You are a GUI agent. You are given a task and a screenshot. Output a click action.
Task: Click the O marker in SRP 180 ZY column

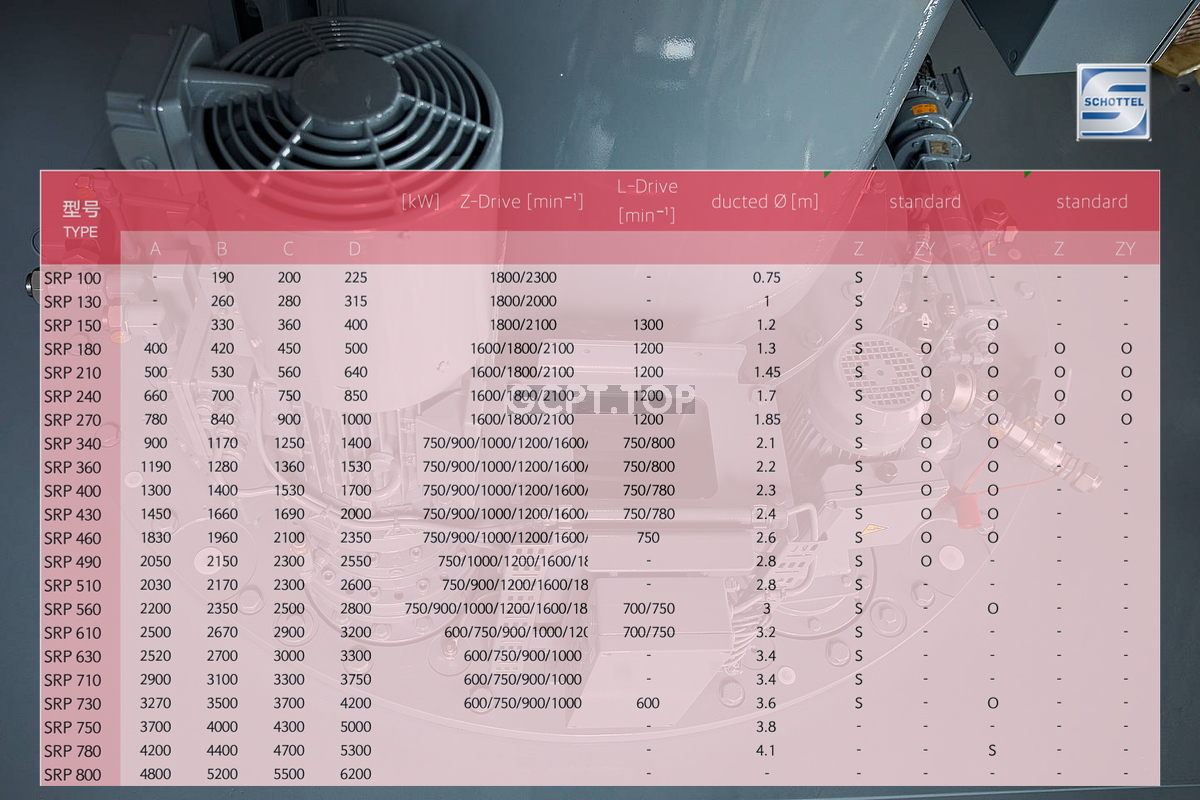924,348
